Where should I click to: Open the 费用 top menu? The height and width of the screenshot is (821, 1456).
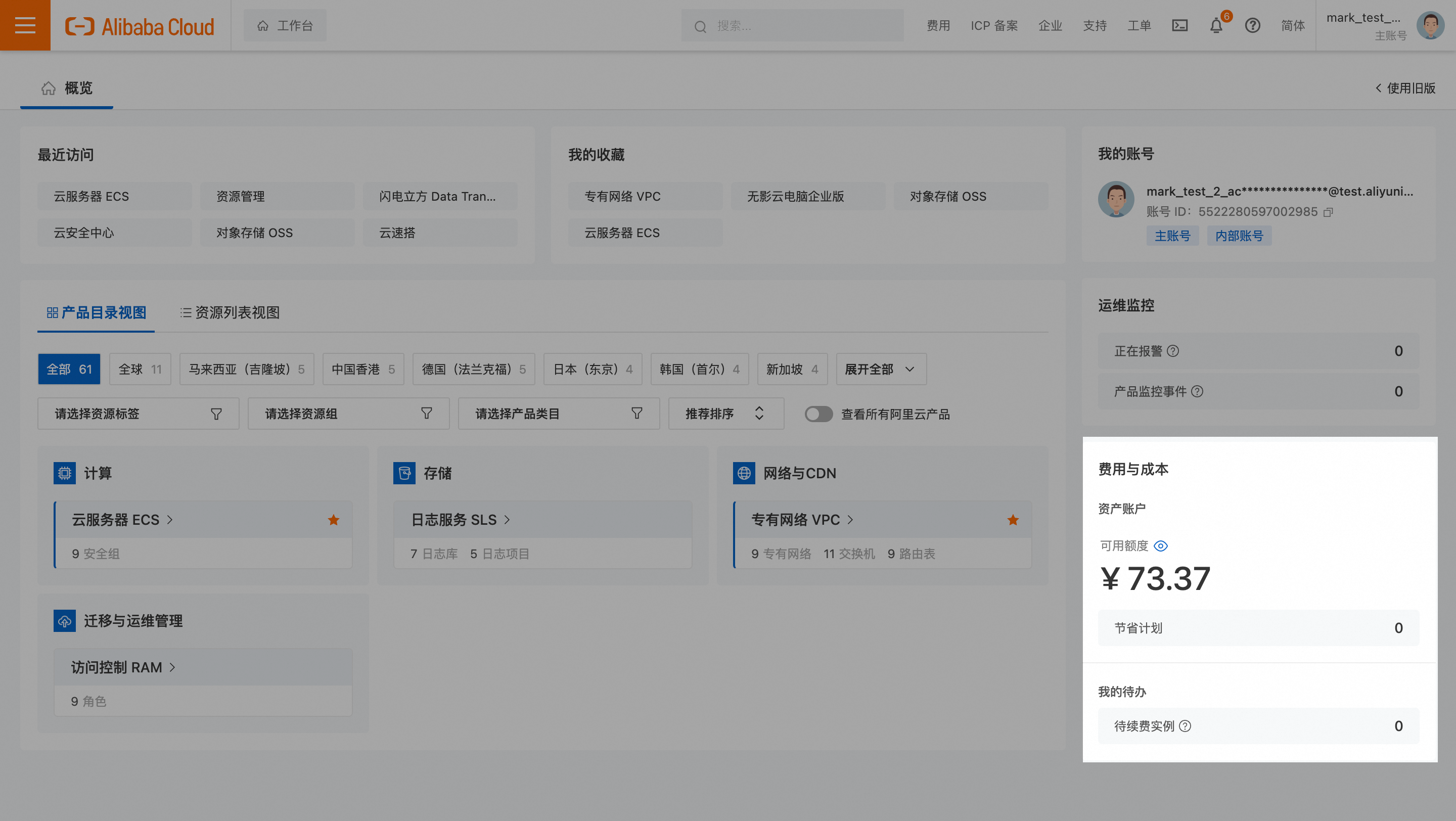(938, 26)
